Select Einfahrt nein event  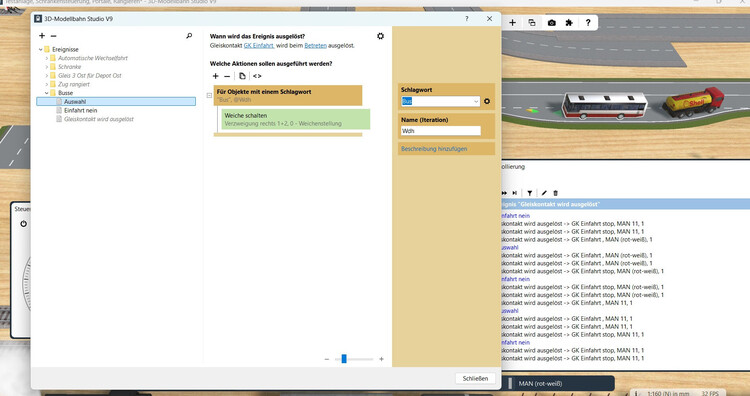(80, 110)
